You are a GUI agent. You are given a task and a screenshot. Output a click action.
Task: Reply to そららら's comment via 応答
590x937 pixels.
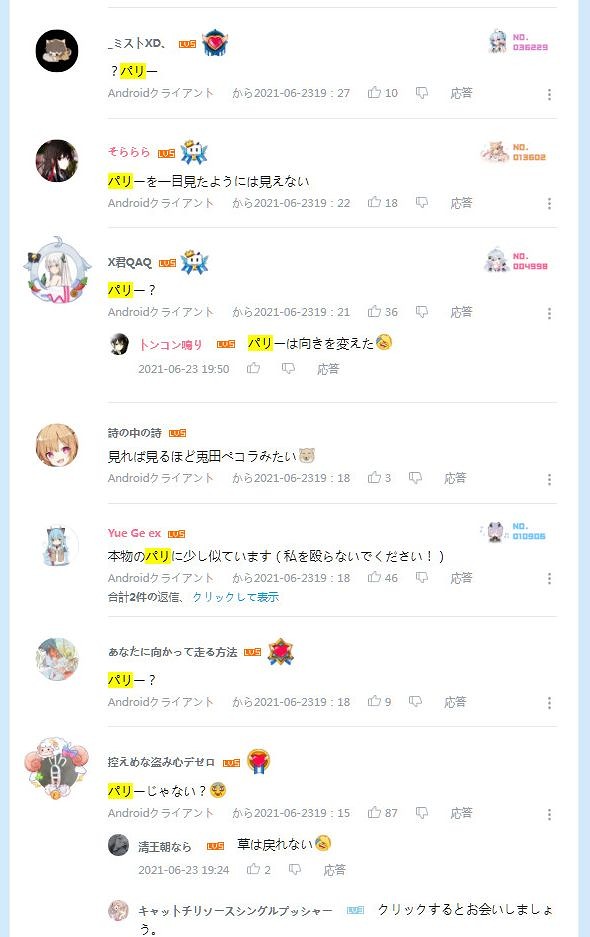(461, 203)
